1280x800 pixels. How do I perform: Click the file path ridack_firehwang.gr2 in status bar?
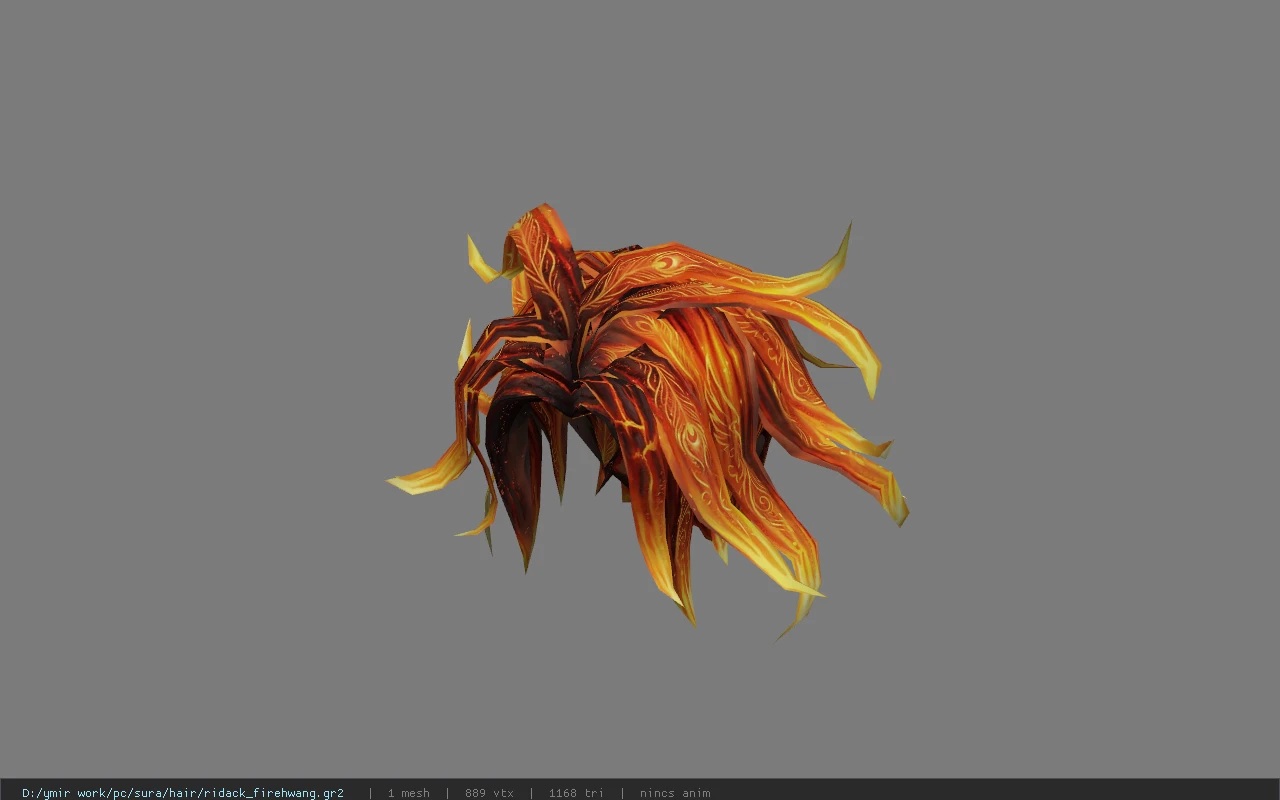tap(183, 793)
